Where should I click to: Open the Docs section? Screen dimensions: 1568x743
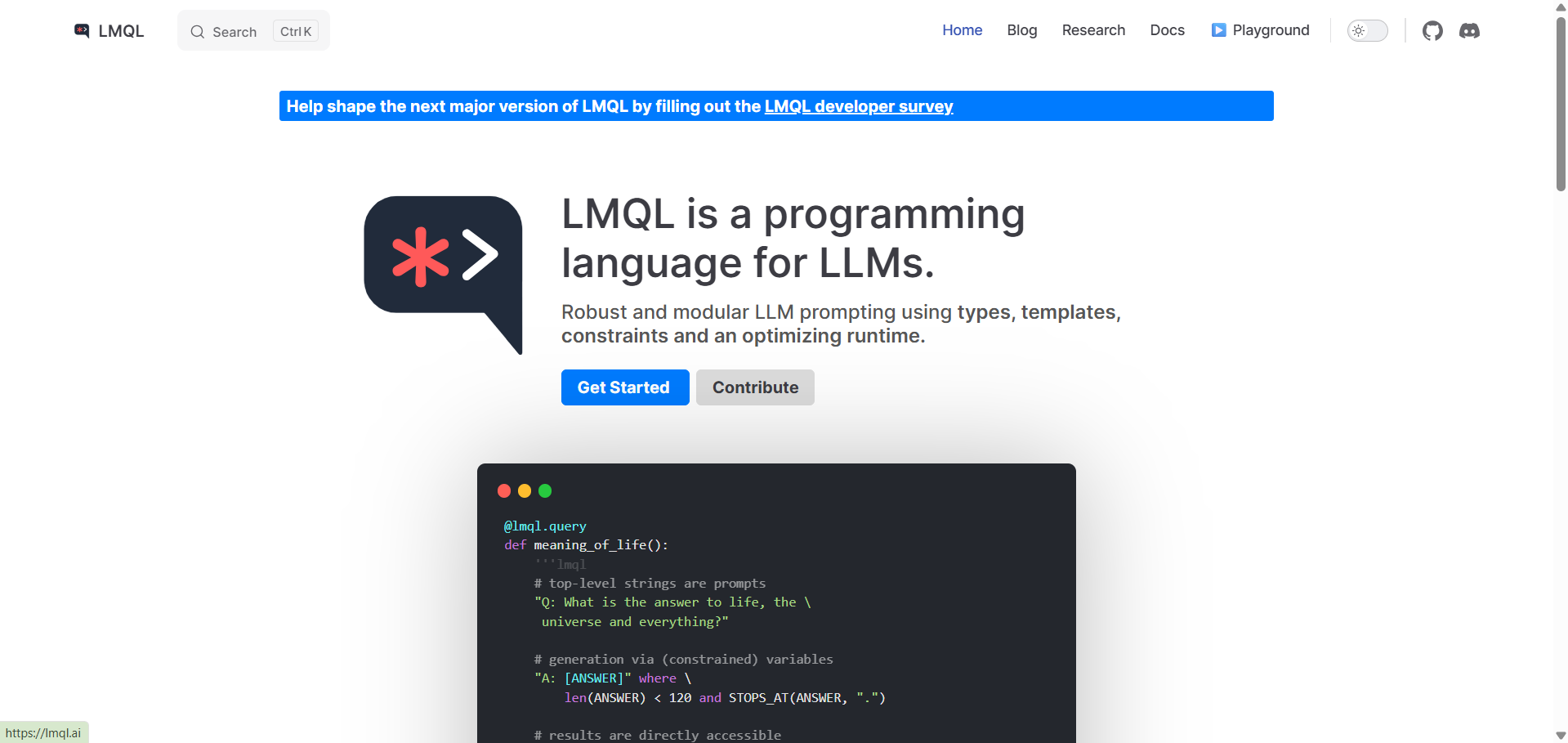(x=1167, y=30)
